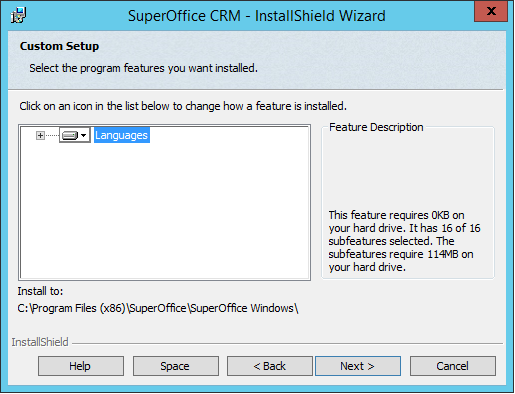Viewport: 515px width, 394px height.
Task: Click the install path C:\Program Files (x86) text
Action: pyautogui.click(x=158, y=308)
